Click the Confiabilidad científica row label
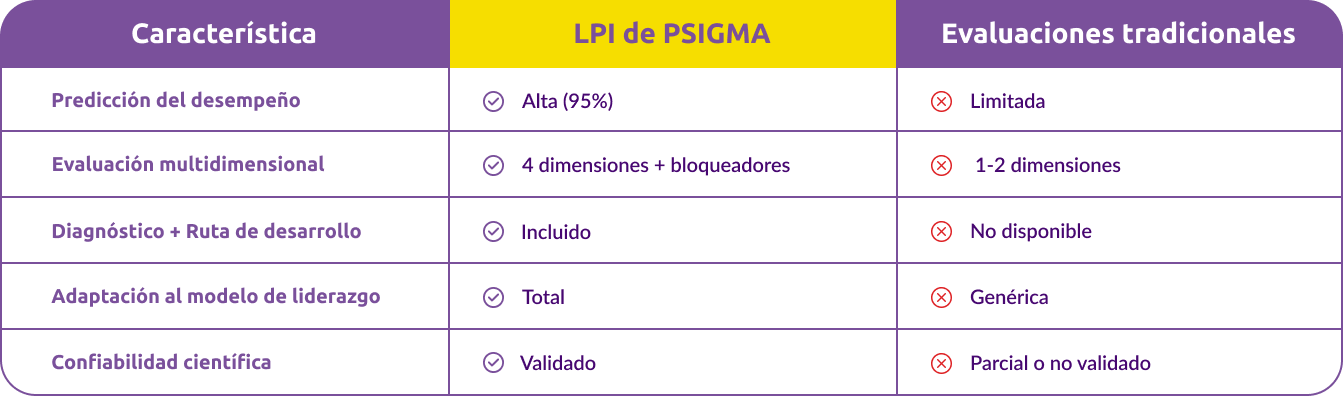 tap(161, 362)
